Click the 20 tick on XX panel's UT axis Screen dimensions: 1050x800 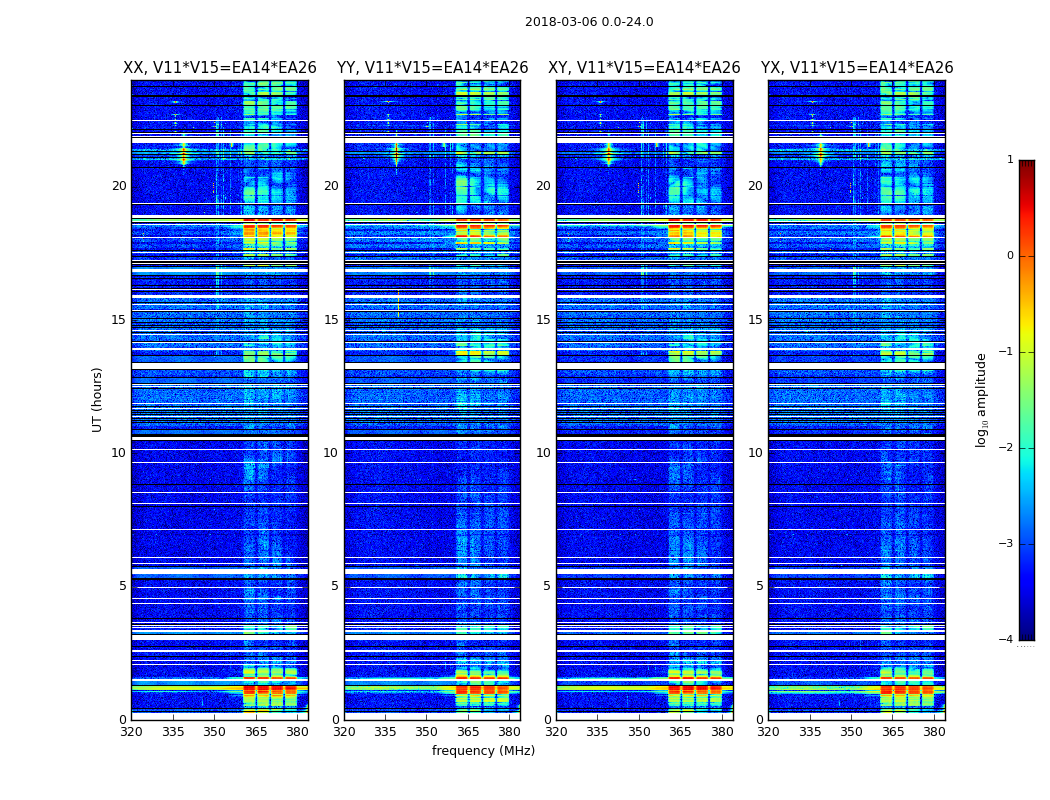[x=119, y=186]
